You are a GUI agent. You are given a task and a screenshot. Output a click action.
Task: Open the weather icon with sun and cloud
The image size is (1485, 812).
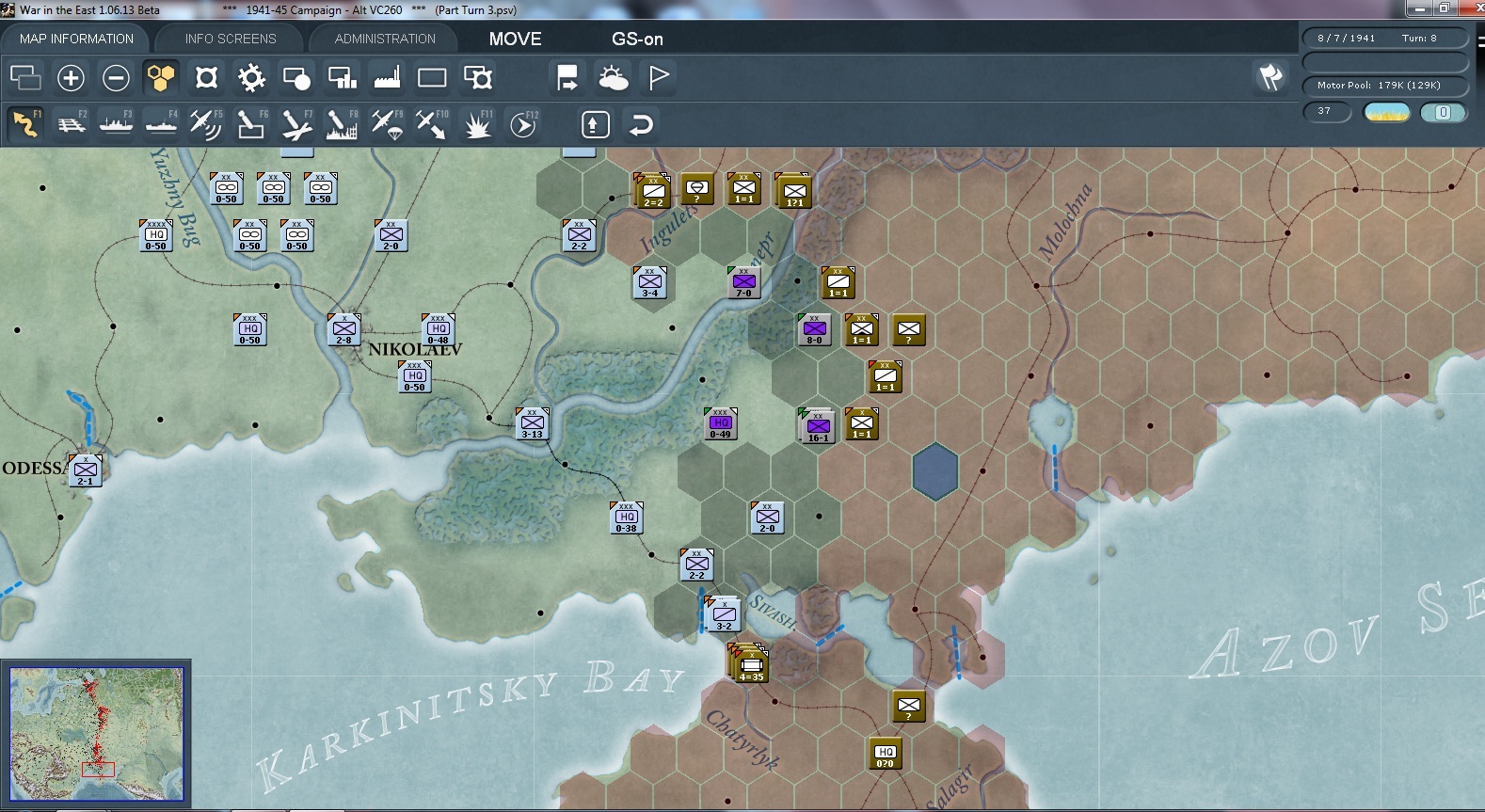(x=614, y=78)
